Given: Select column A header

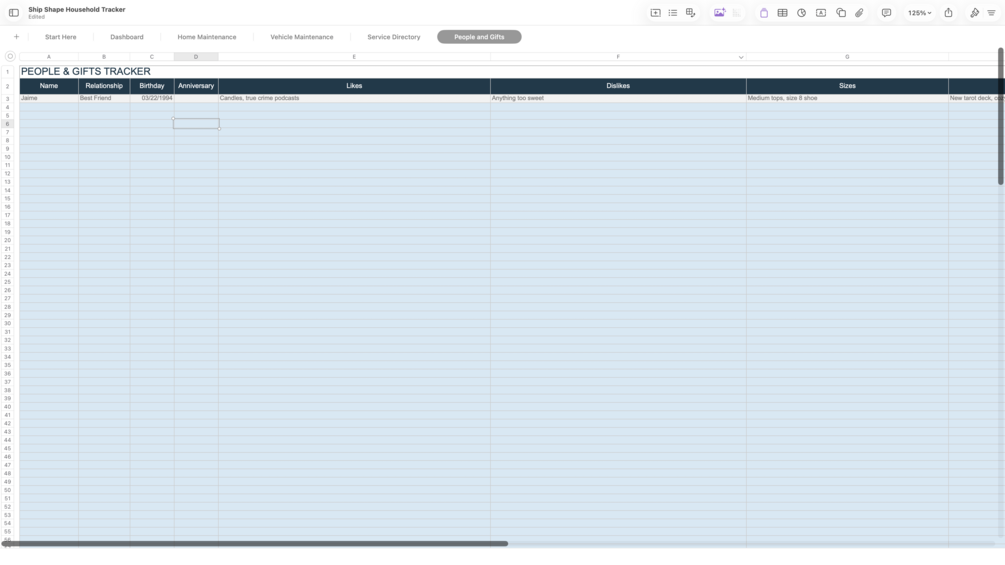Looking at the screenshot, I should tap(49, 57).
